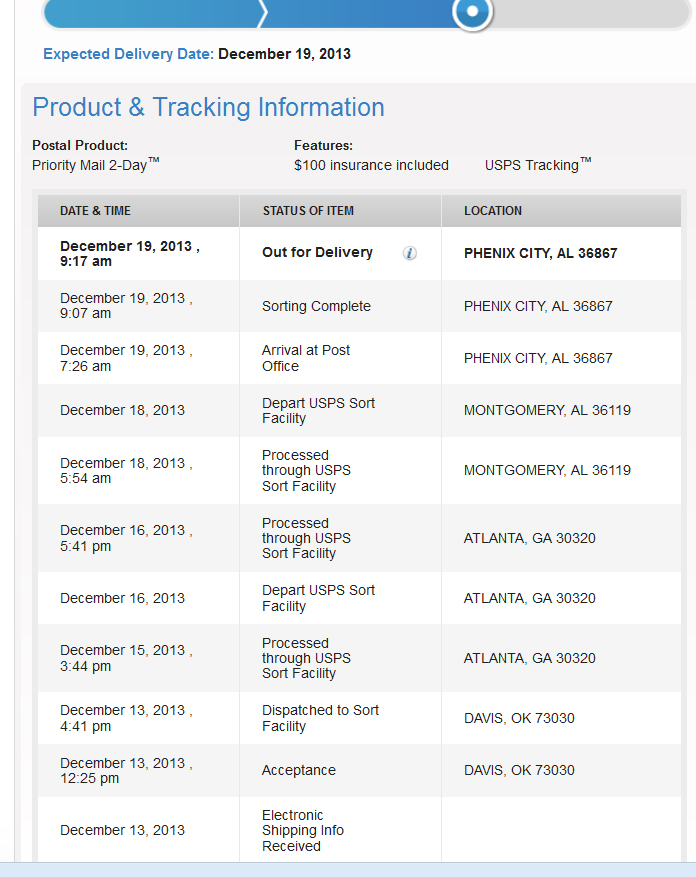Click the USPS Tracking feature text
Image resolution: width=696 pixels, height=877 pixels.
click(x=537, y=165)
